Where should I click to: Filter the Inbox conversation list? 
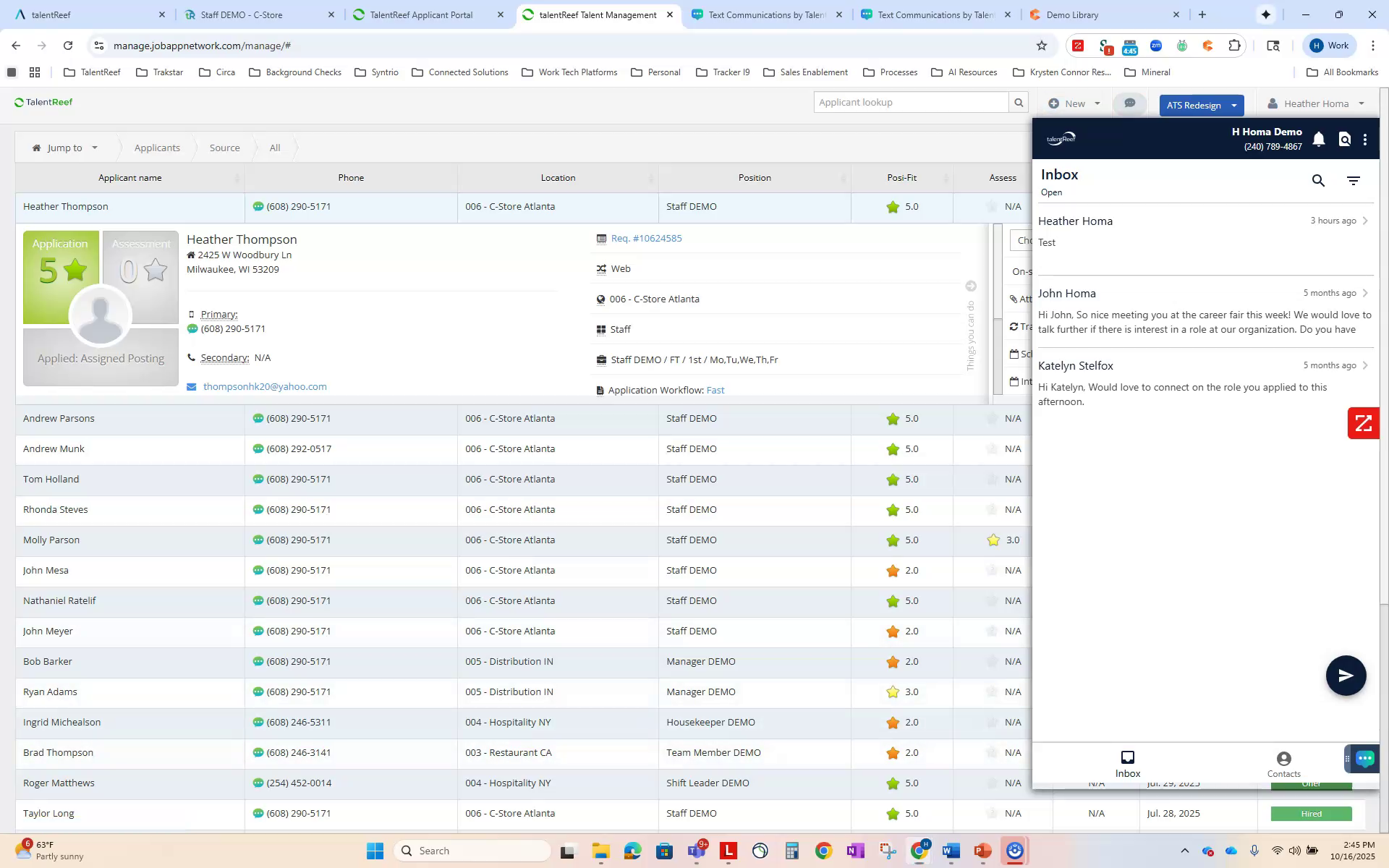tap(1354, 180)
